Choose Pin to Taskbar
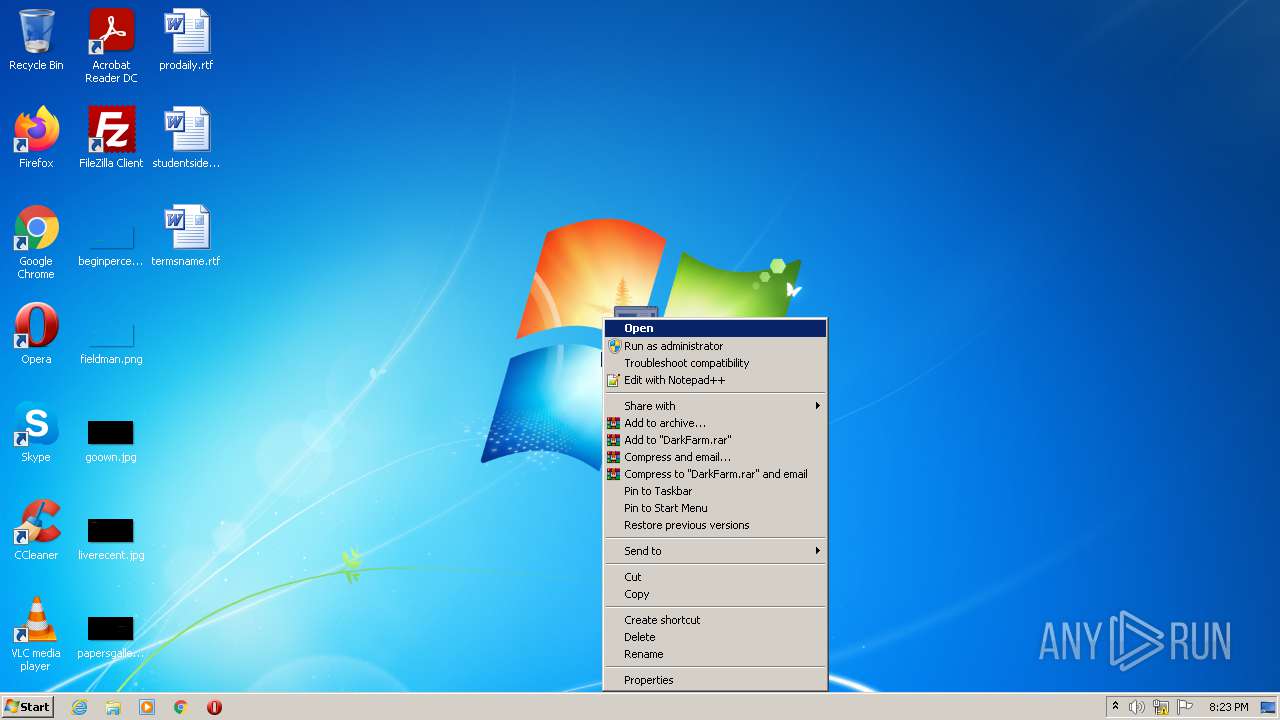1280x720 pixels. (716, 491)
